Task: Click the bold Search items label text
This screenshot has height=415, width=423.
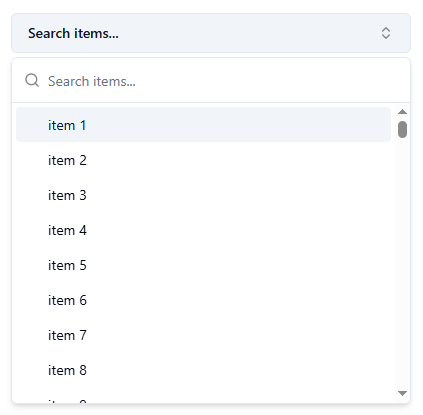Action: click(x=73, y=33)
